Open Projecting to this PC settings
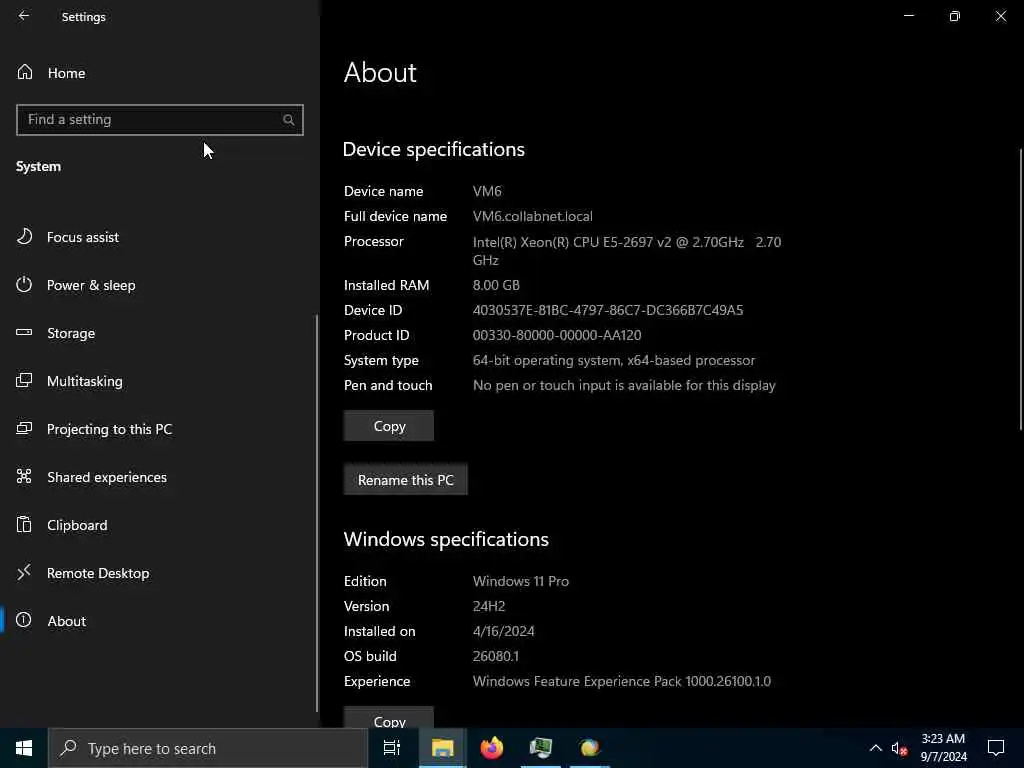Viewport: 1024px width, 768px height. click(x=159, y=429)
